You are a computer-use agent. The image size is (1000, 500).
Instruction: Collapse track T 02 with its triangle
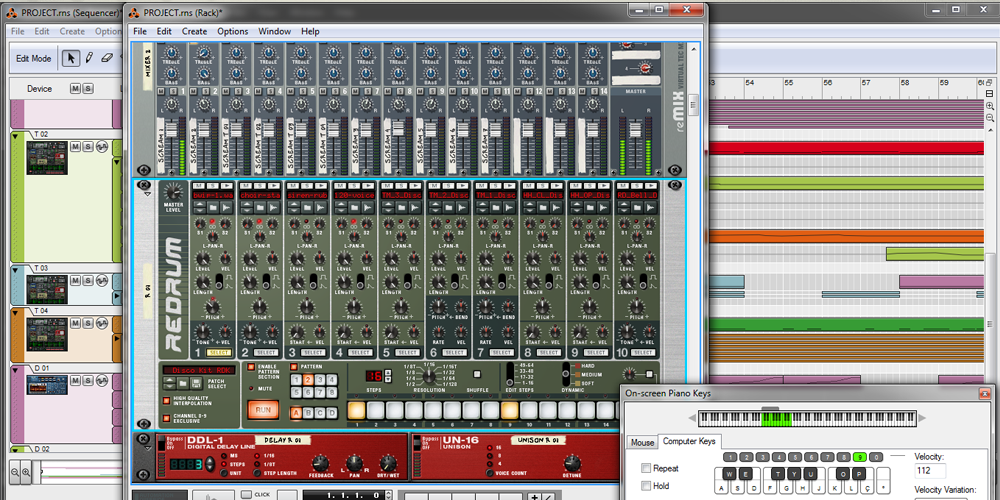click(16, 135)
